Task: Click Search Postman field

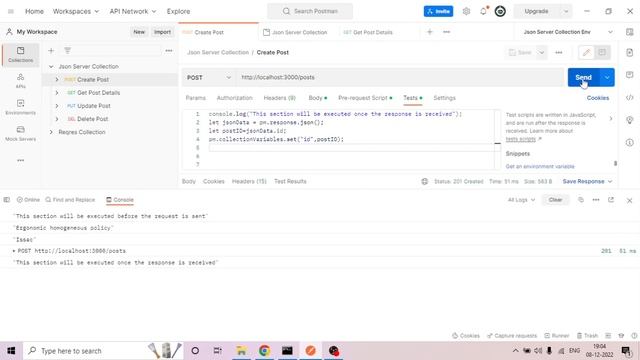Action: click(310, 11)
